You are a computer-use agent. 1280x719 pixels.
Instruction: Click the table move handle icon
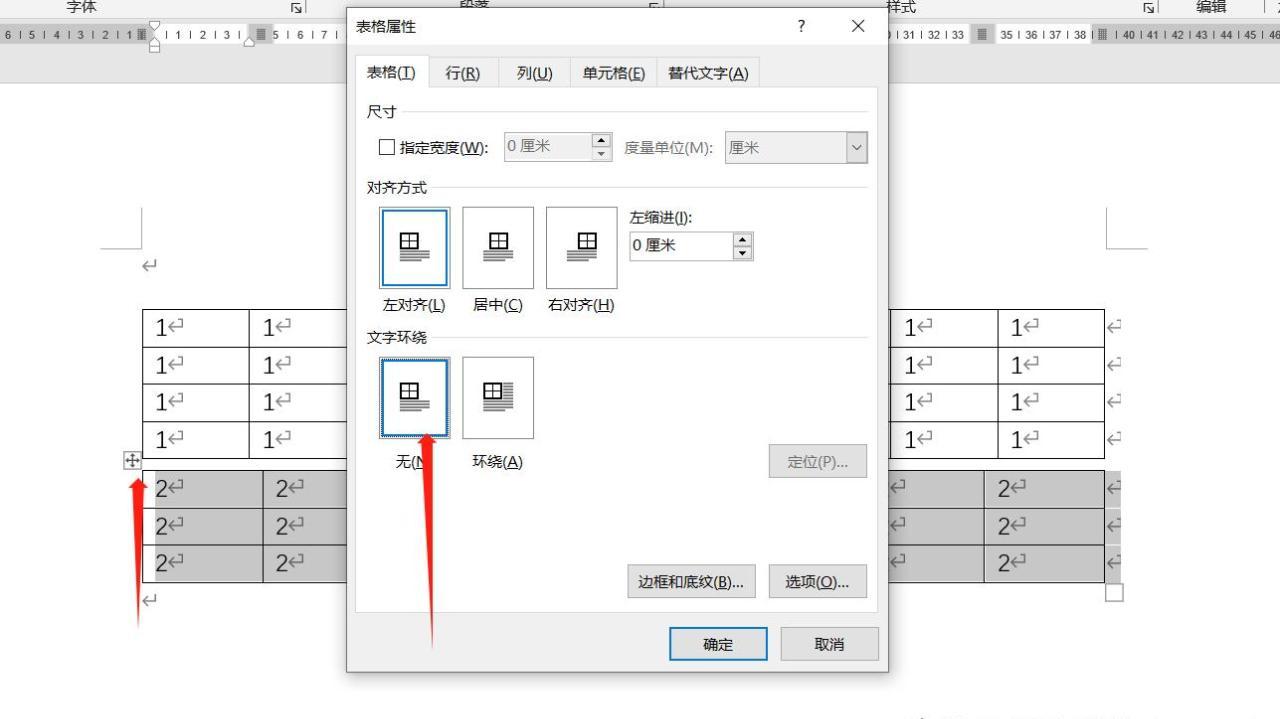coord(132,460)
